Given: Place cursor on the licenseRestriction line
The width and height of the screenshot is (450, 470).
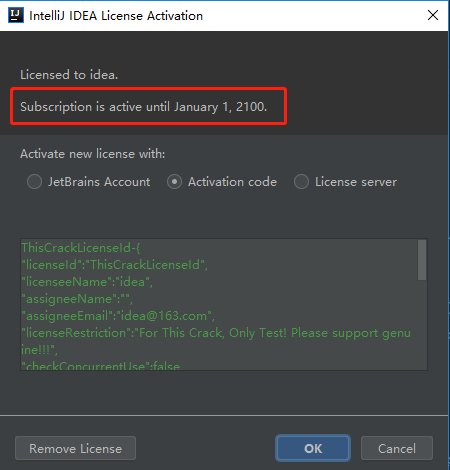Looking at the screenshot, I should pos(216,333).
